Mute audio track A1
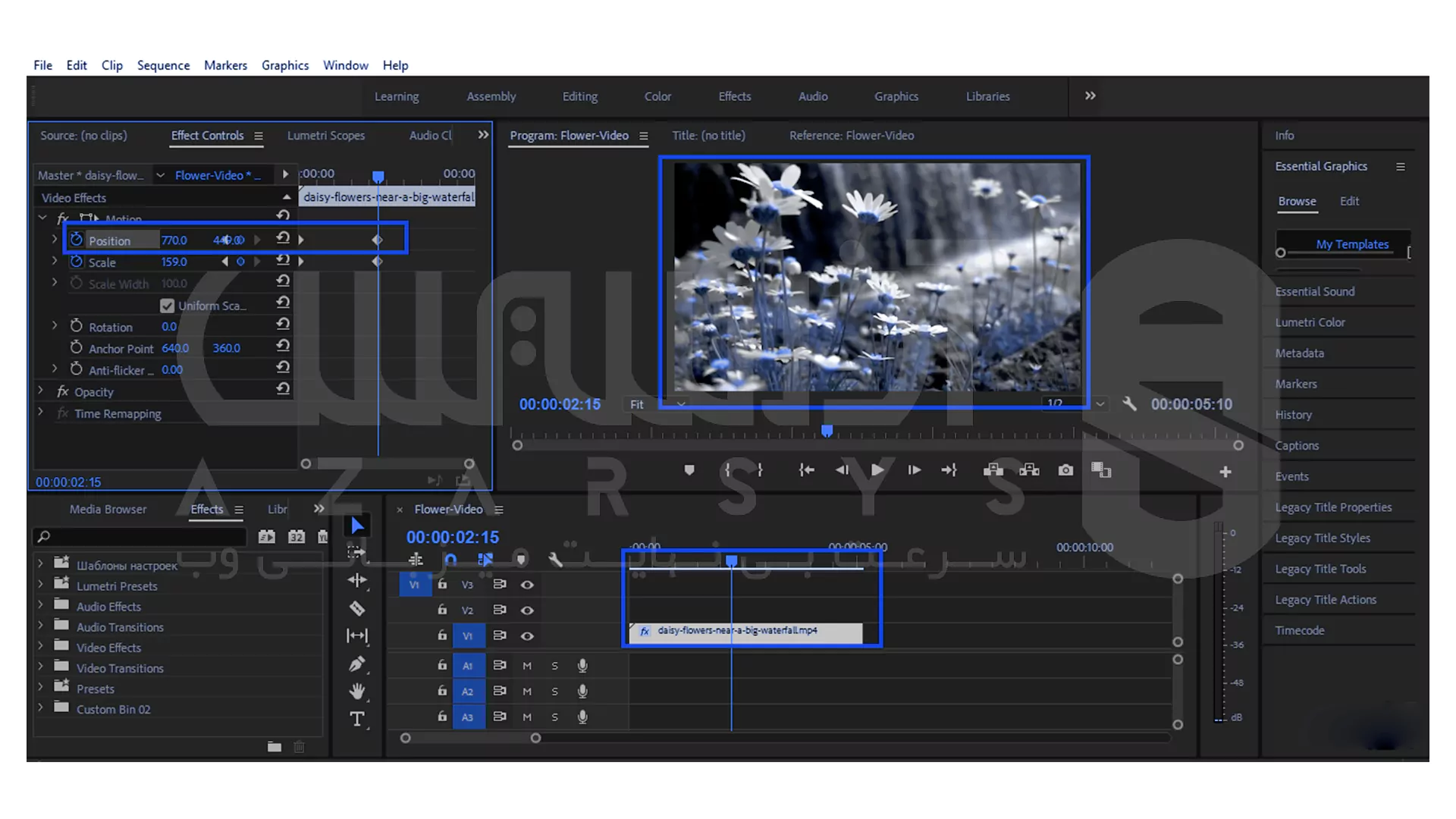 [527, 666]
